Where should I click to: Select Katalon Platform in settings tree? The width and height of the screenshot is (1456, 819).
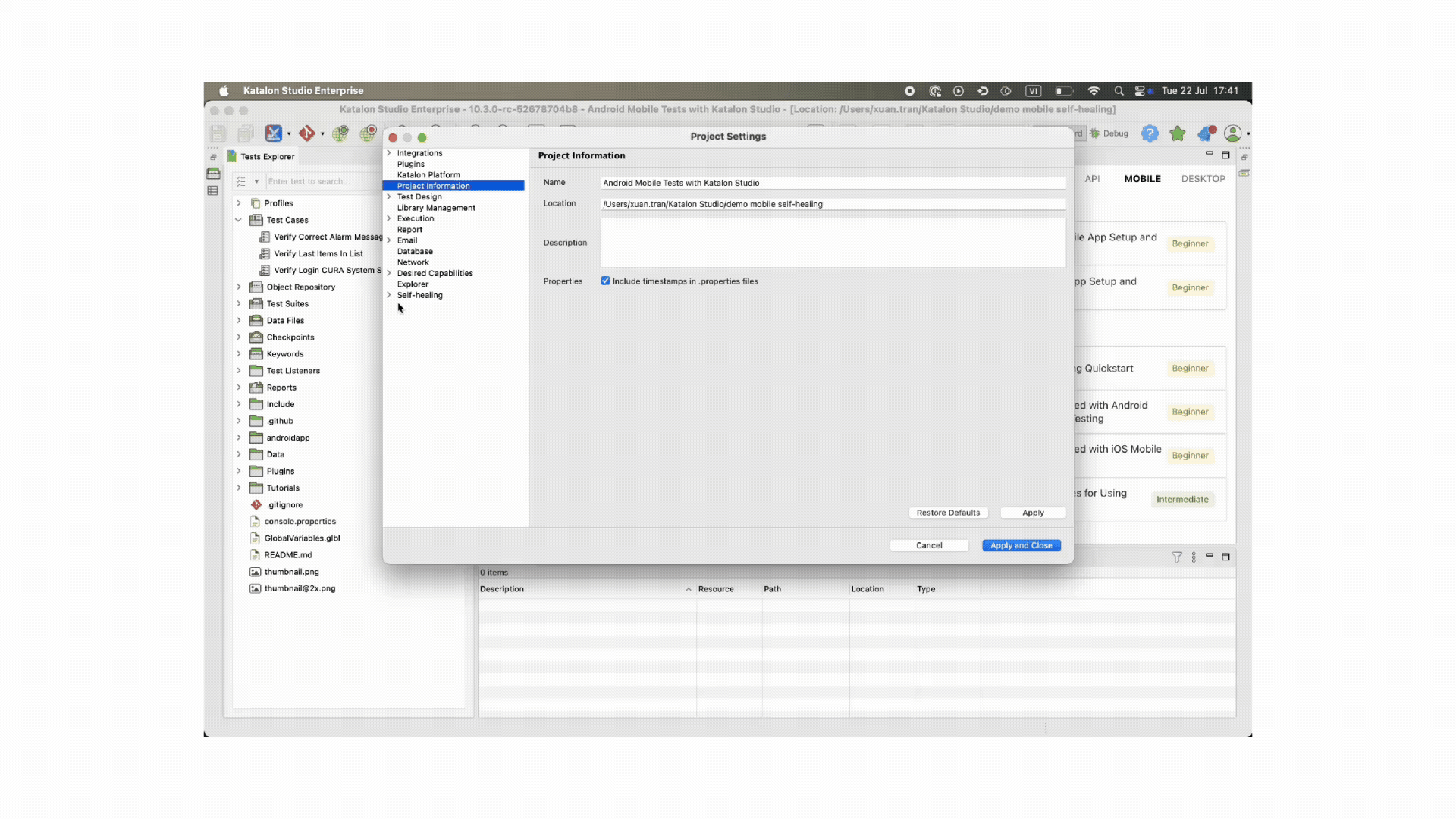pyautogui.click(x=428, y=175)
